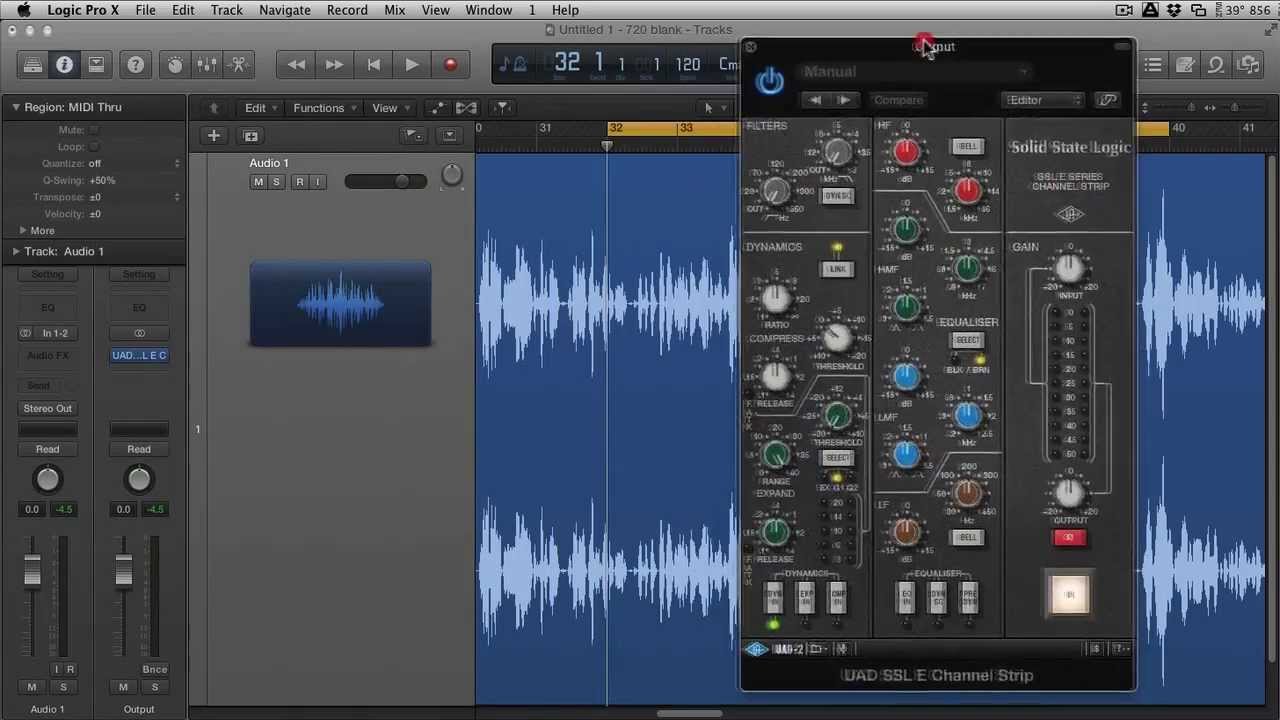Image resolution: width=1280 pixels, height=720 pixels.
Task: Toggle Flex view icon in tracks header
Action: pyautogui.click(x=466, y=108)
